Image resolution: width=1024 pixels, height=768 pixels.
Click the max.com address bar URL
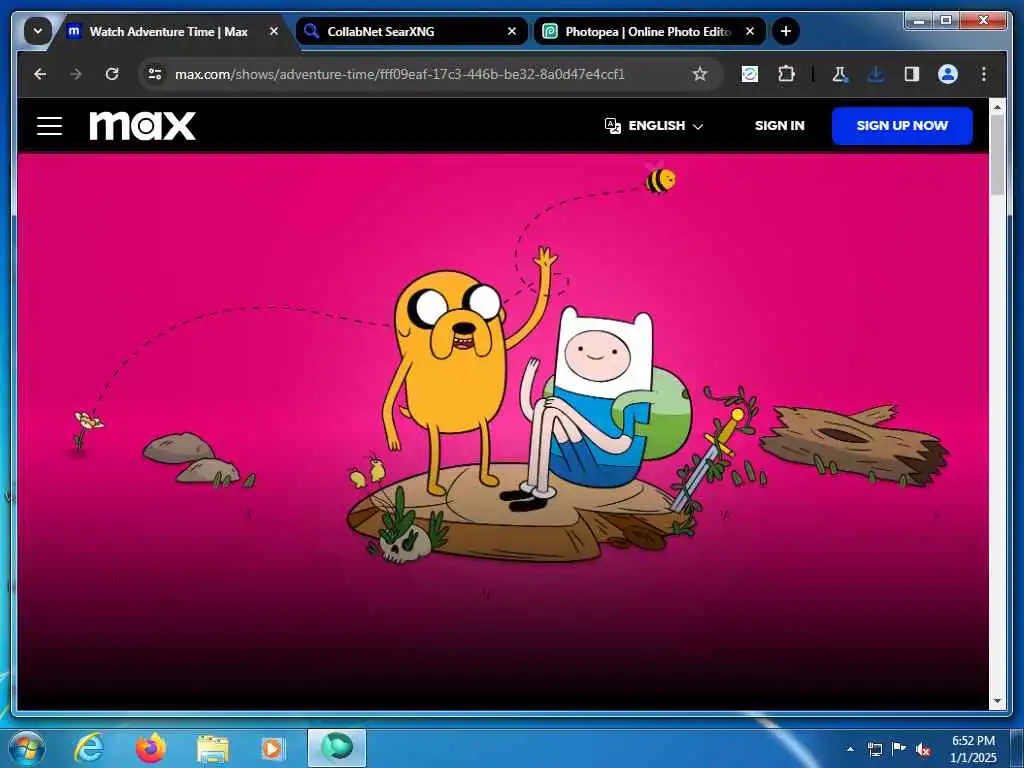coord(400,74)
